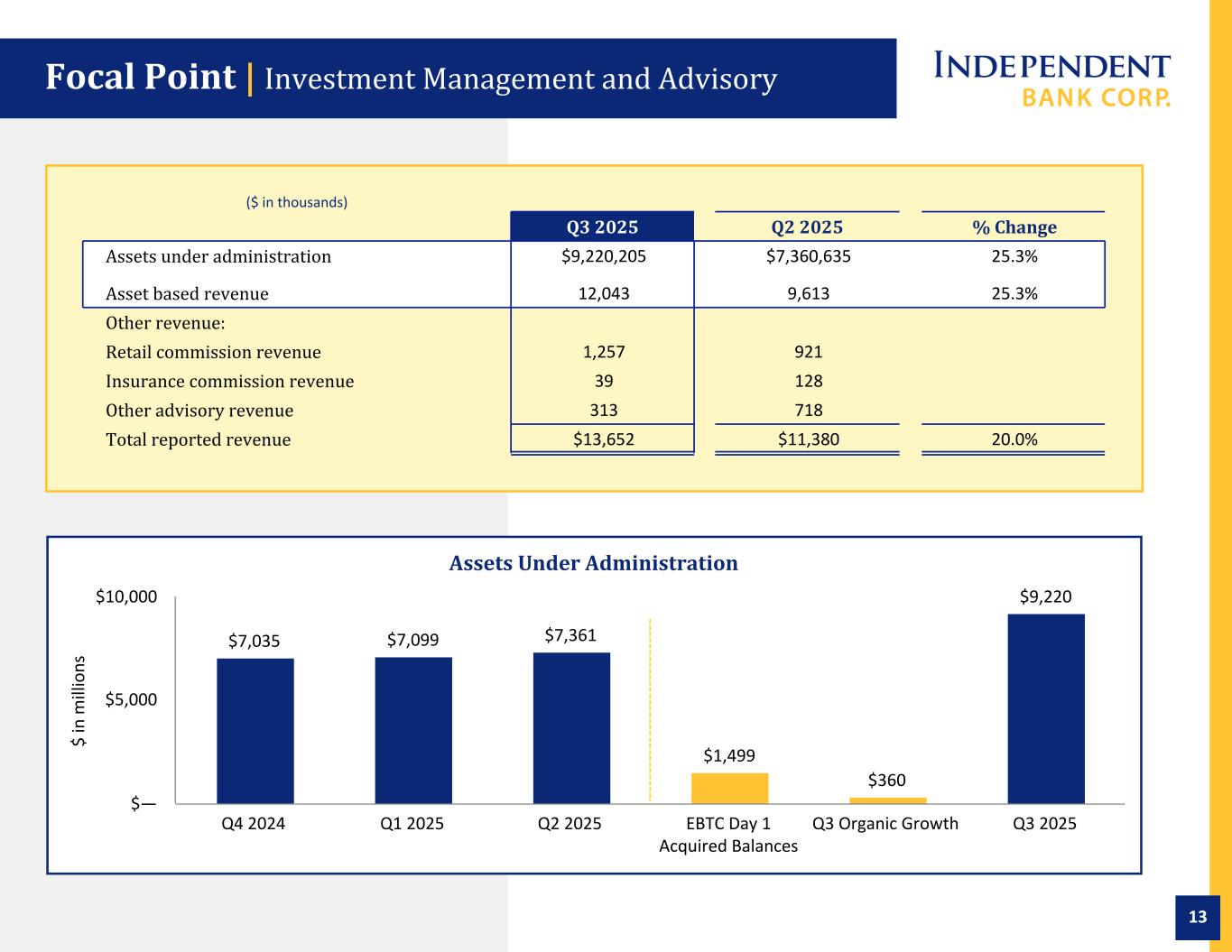Click the Assets Under Administration chart title

pos(593,563)
